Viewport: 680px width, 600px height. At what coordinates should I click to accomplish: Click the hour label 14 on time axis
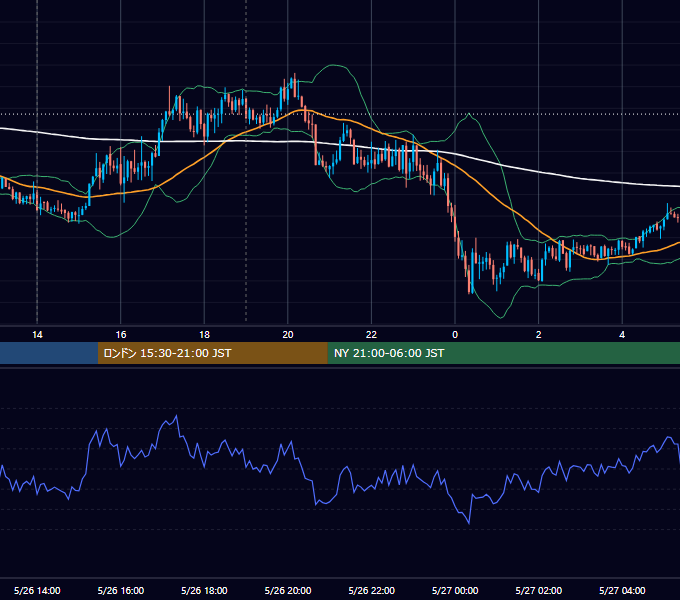click(37, 335)
